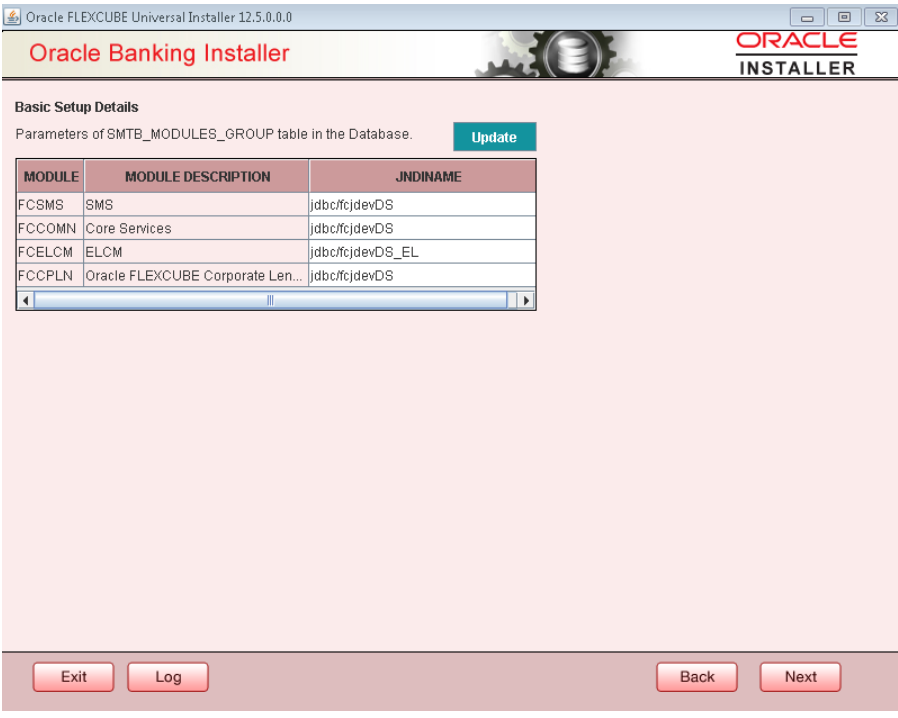Close the installer window
Image resolution: width=898 pixels, height=718 pixels.
[x=881, y=17]
